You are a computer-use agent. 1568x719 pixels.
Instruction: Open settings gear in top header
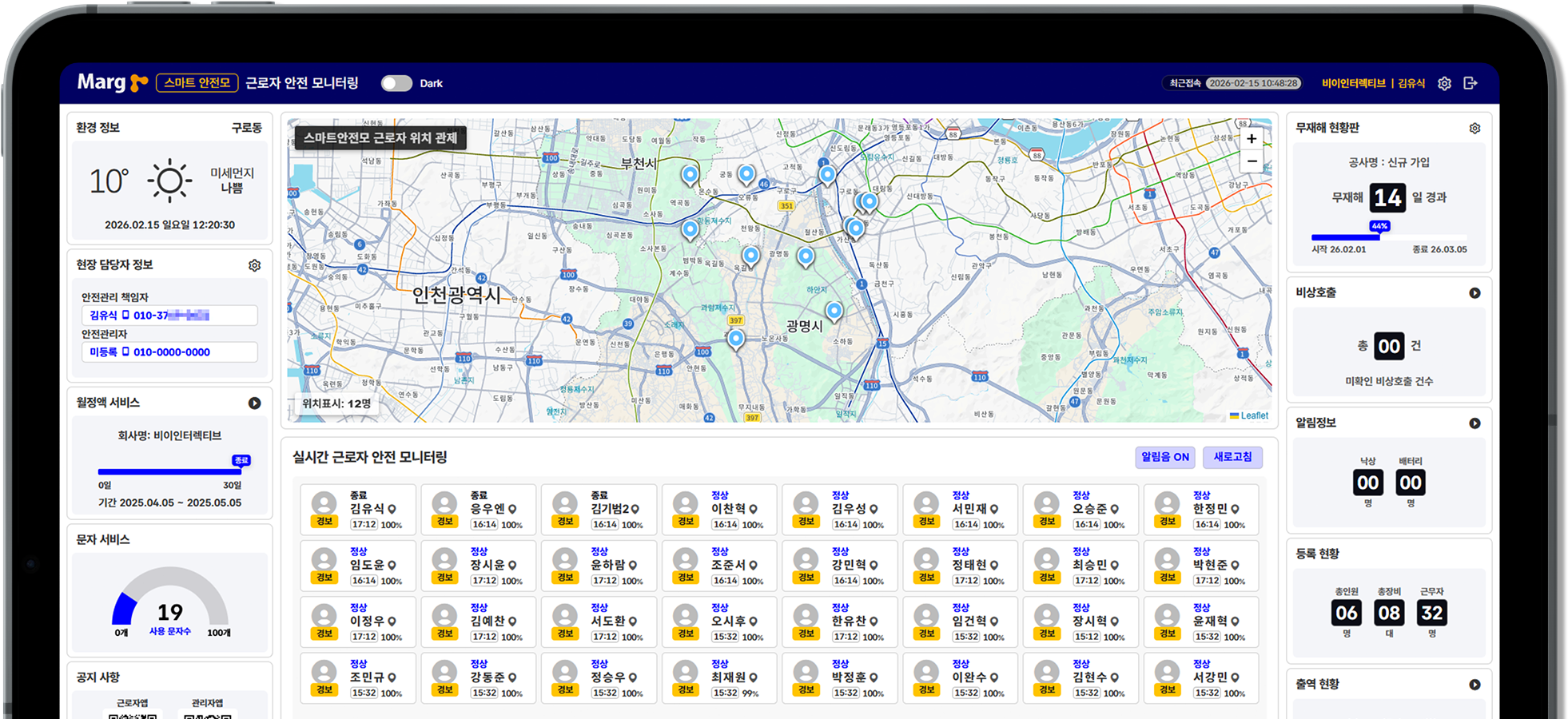point(1444,83)
